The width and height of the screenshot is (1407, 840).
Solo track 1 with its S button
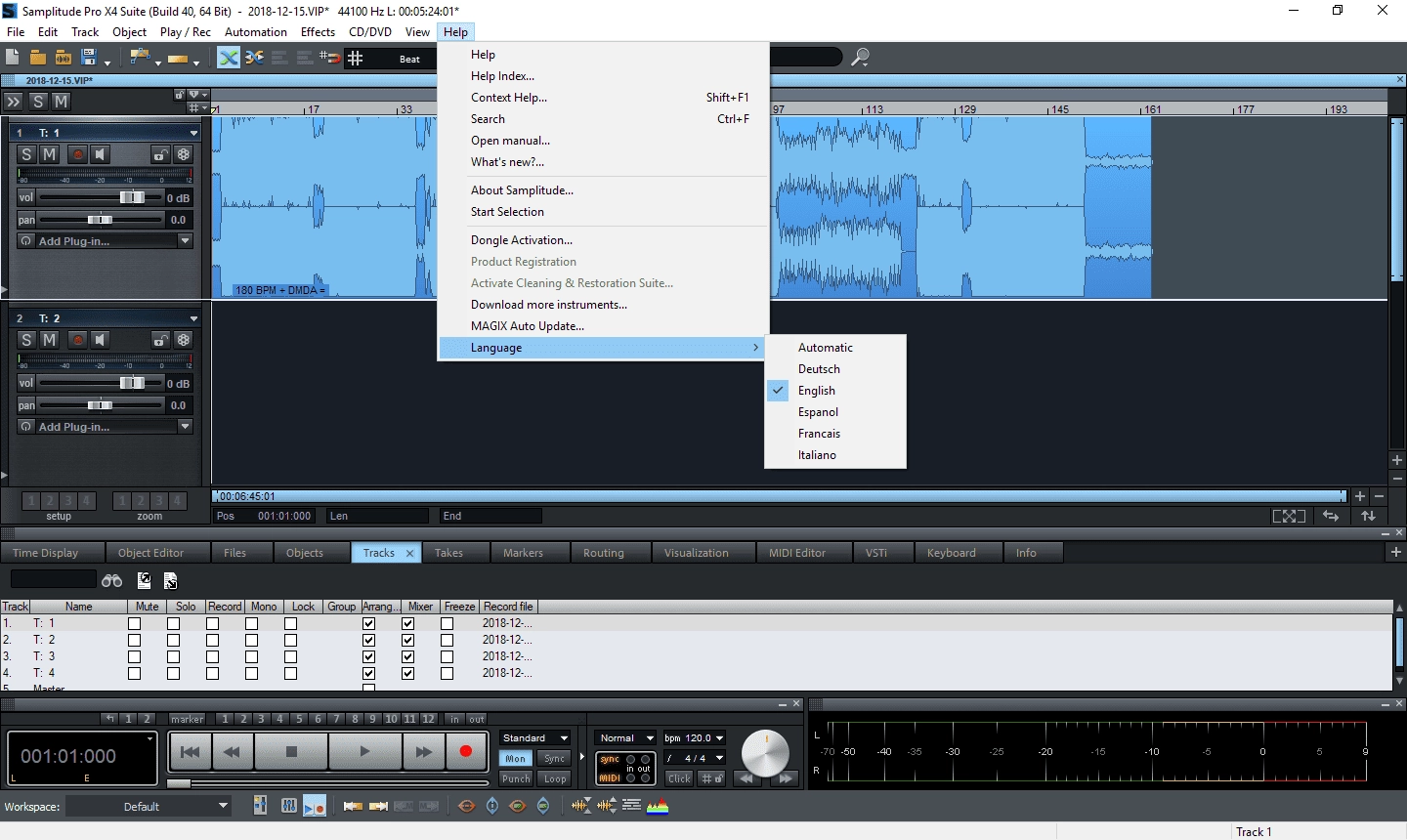pos(26,154)
